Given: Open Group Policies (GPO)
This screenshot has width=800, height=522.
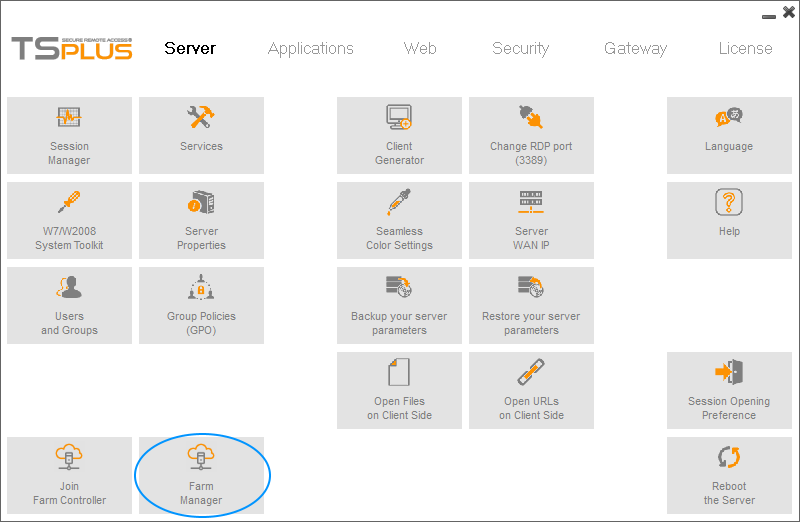Looking at the screenshot, I should pos(201,305).
